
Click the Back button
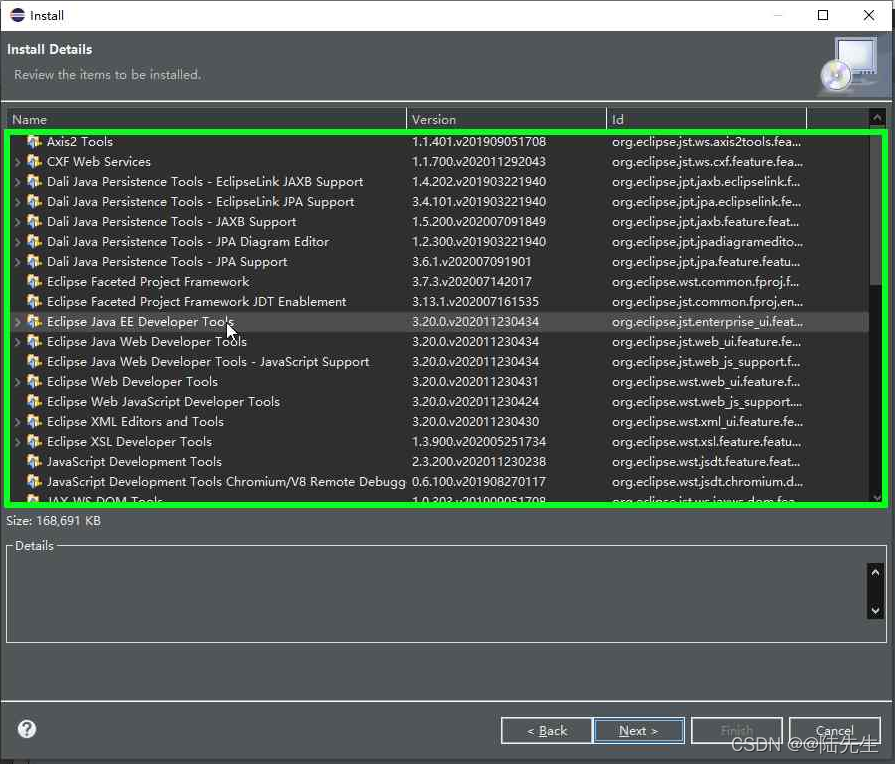pos(546,730)
